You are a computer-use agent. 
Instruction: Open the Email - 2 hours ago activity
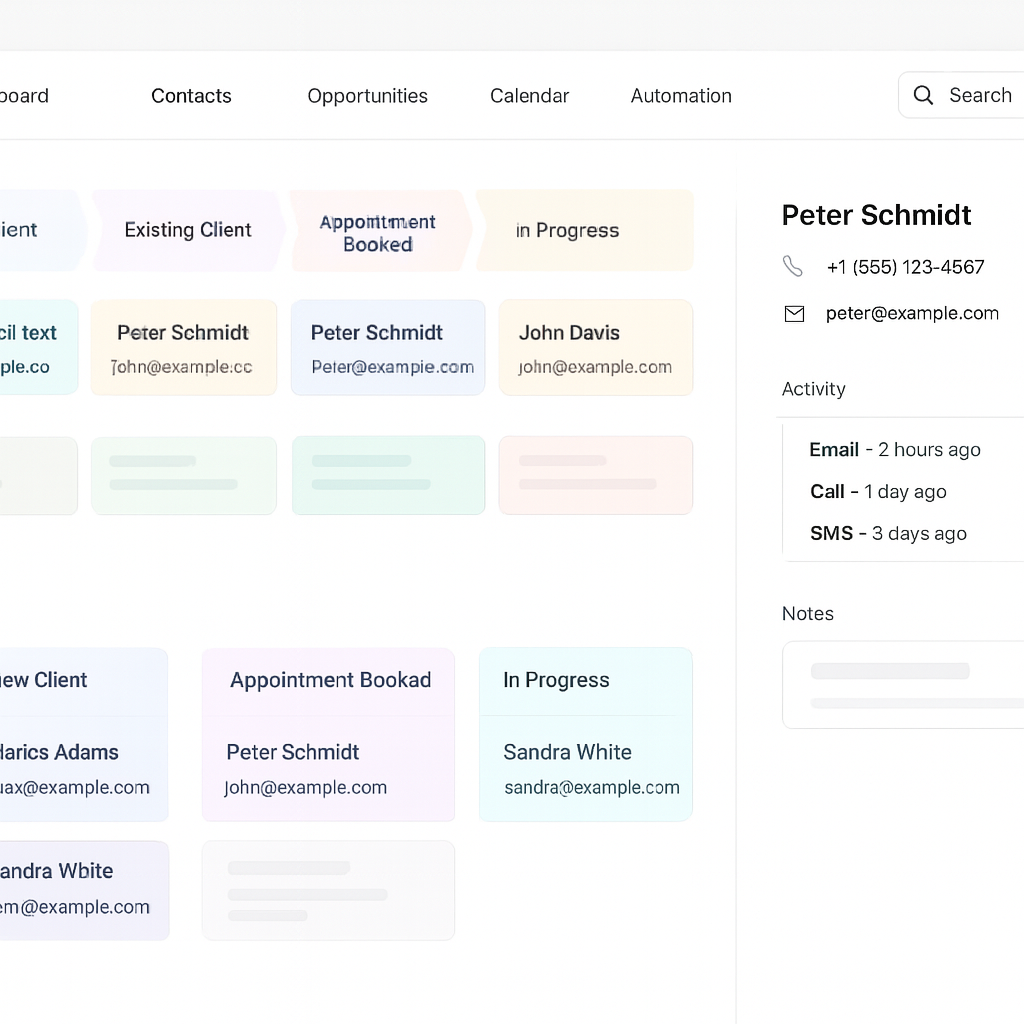(895, 449)
